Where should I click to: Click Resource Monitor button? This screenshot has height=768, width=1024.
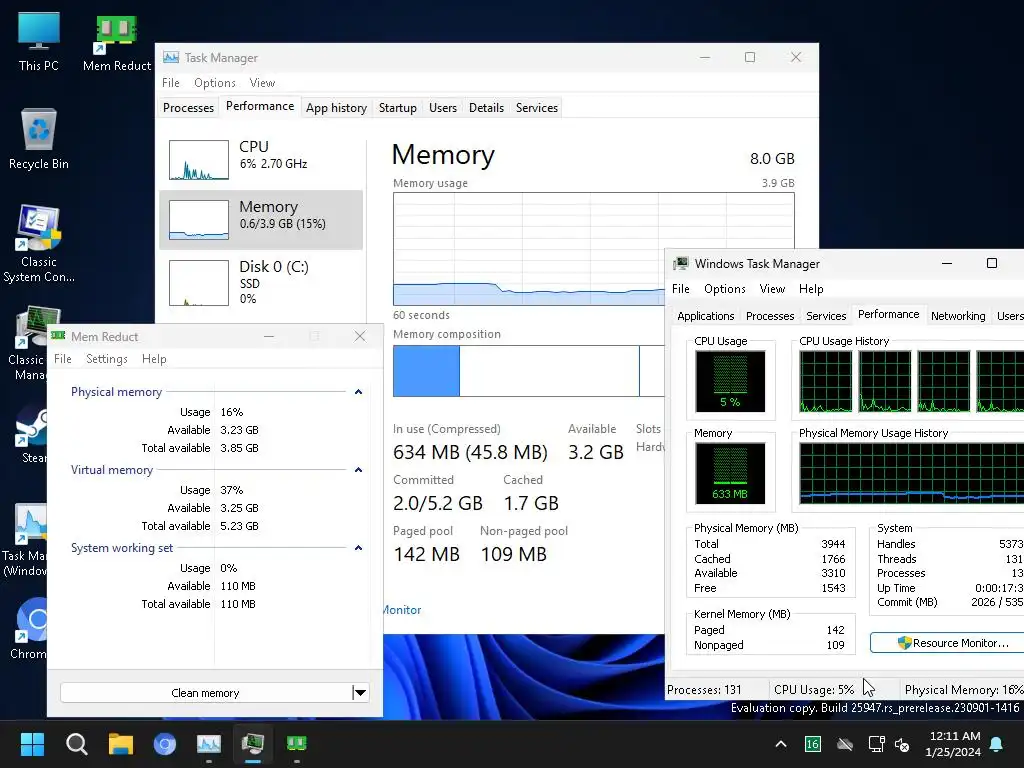(x=947, y=643)
